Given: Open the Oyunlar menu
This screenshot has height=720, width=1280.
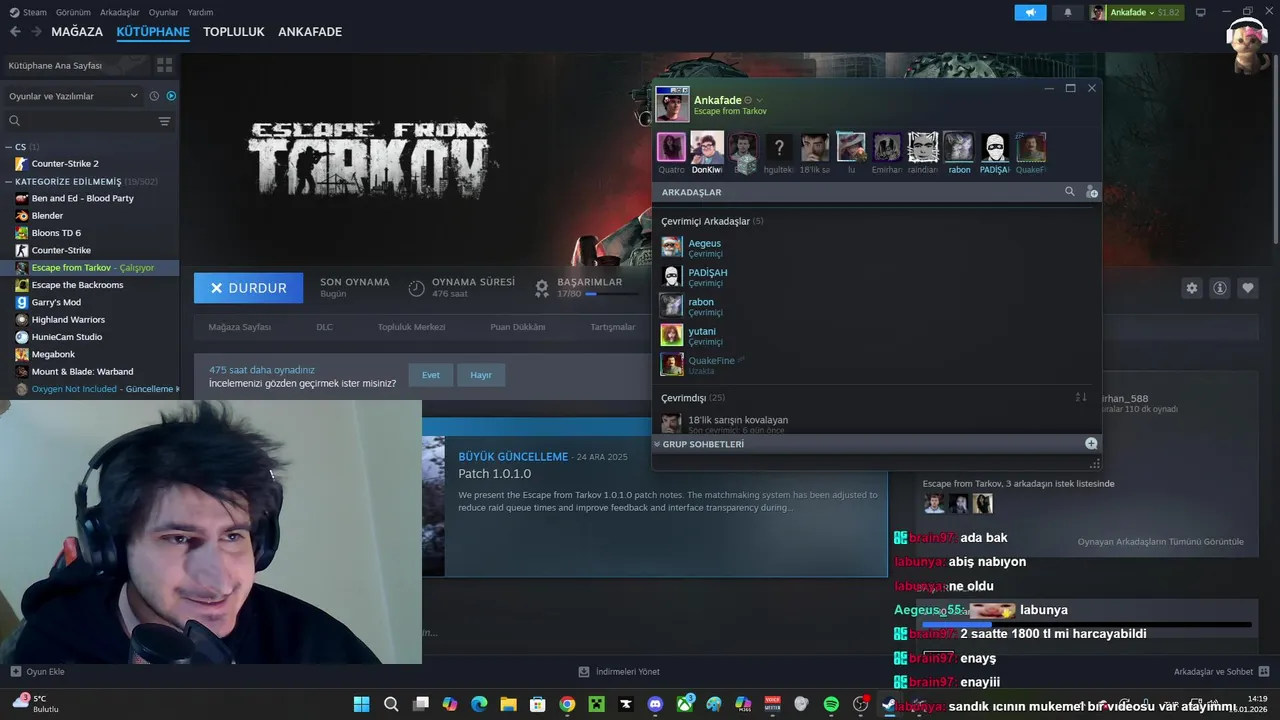Looking at the screenshot, I should 164,12.
